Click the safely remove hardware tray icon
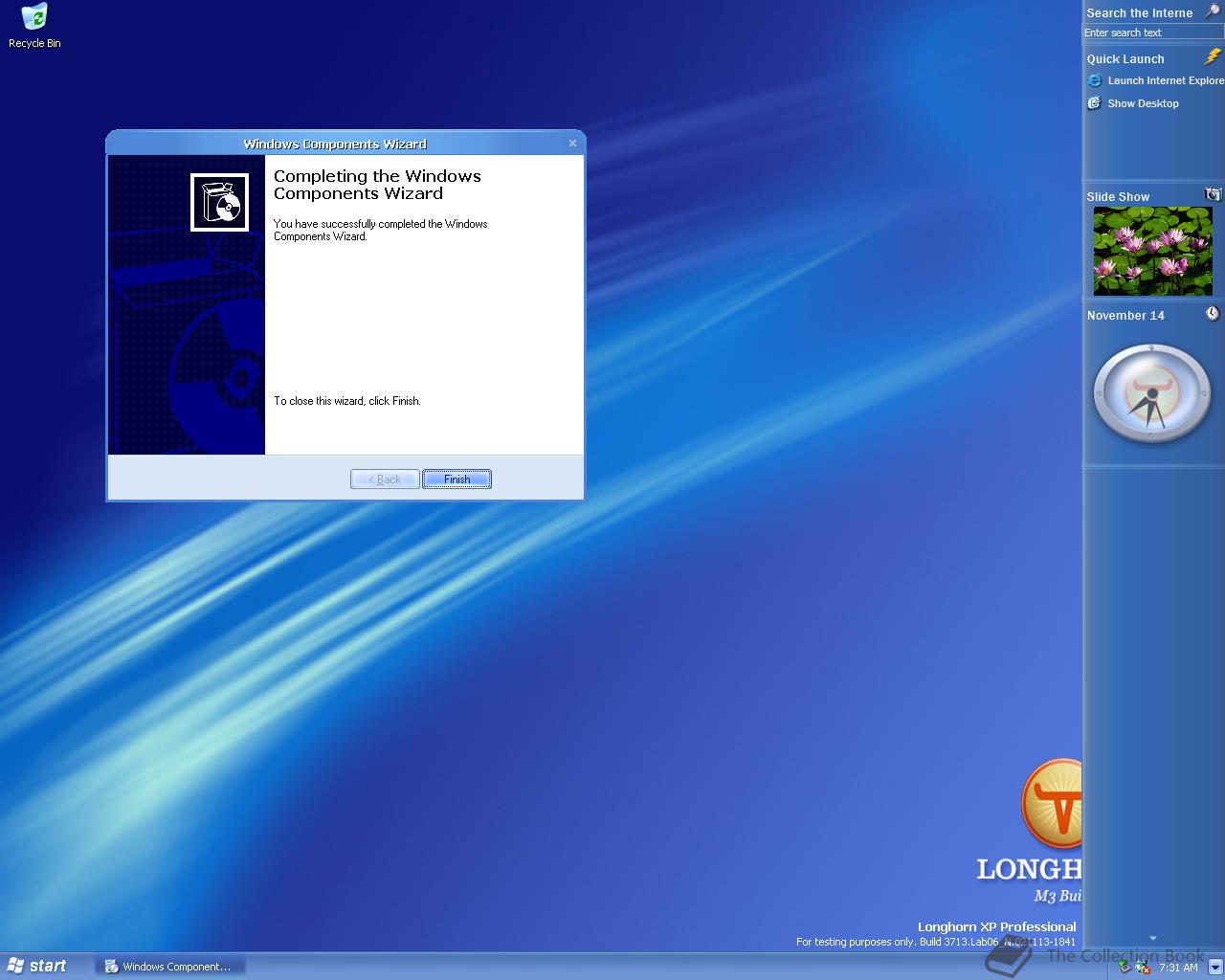This screenshot has width=1225, height=980. tap(1125, 967)
